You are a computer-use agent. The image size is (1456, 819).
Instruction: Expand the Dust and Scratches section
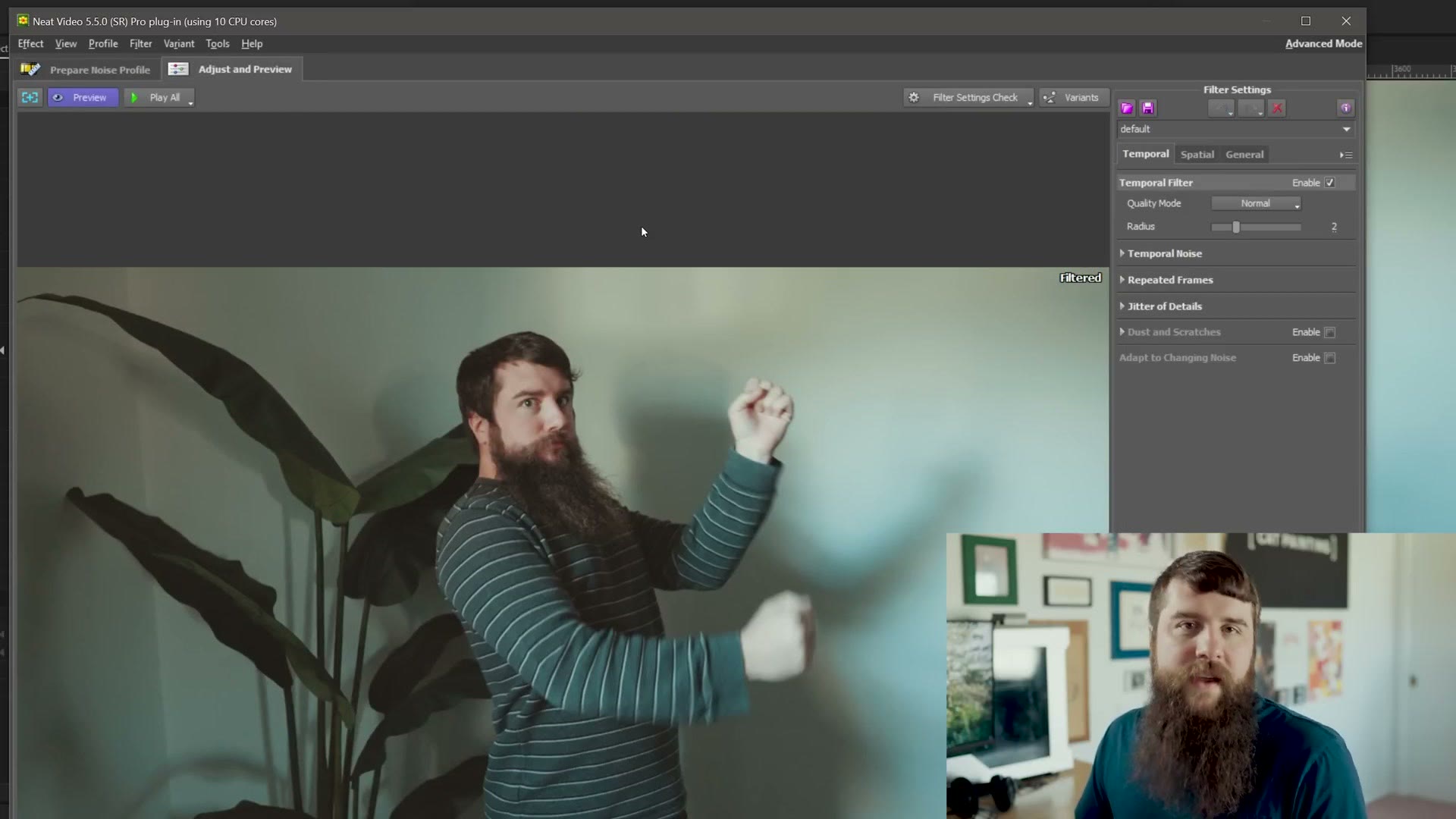pyautogui.click(x=1170, y=332)
